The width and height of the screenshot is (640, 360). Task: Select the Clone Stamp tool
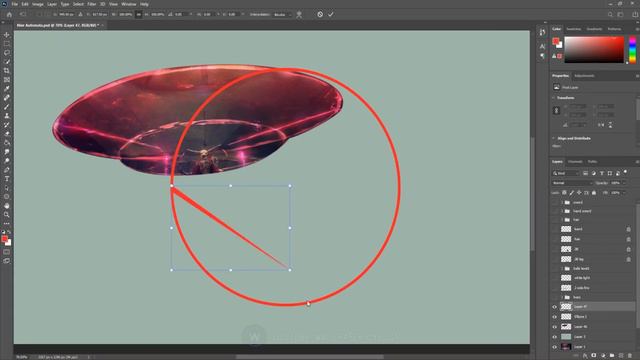pyautogui.click(x=7, y=116)
